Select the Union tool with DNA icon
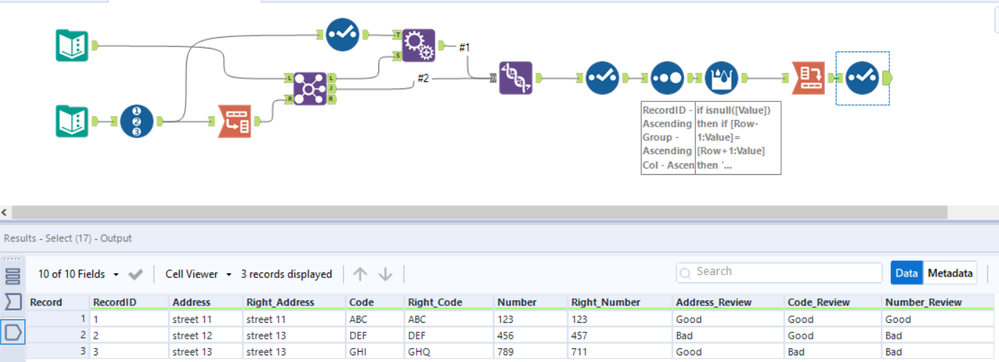 pos(515,78)
